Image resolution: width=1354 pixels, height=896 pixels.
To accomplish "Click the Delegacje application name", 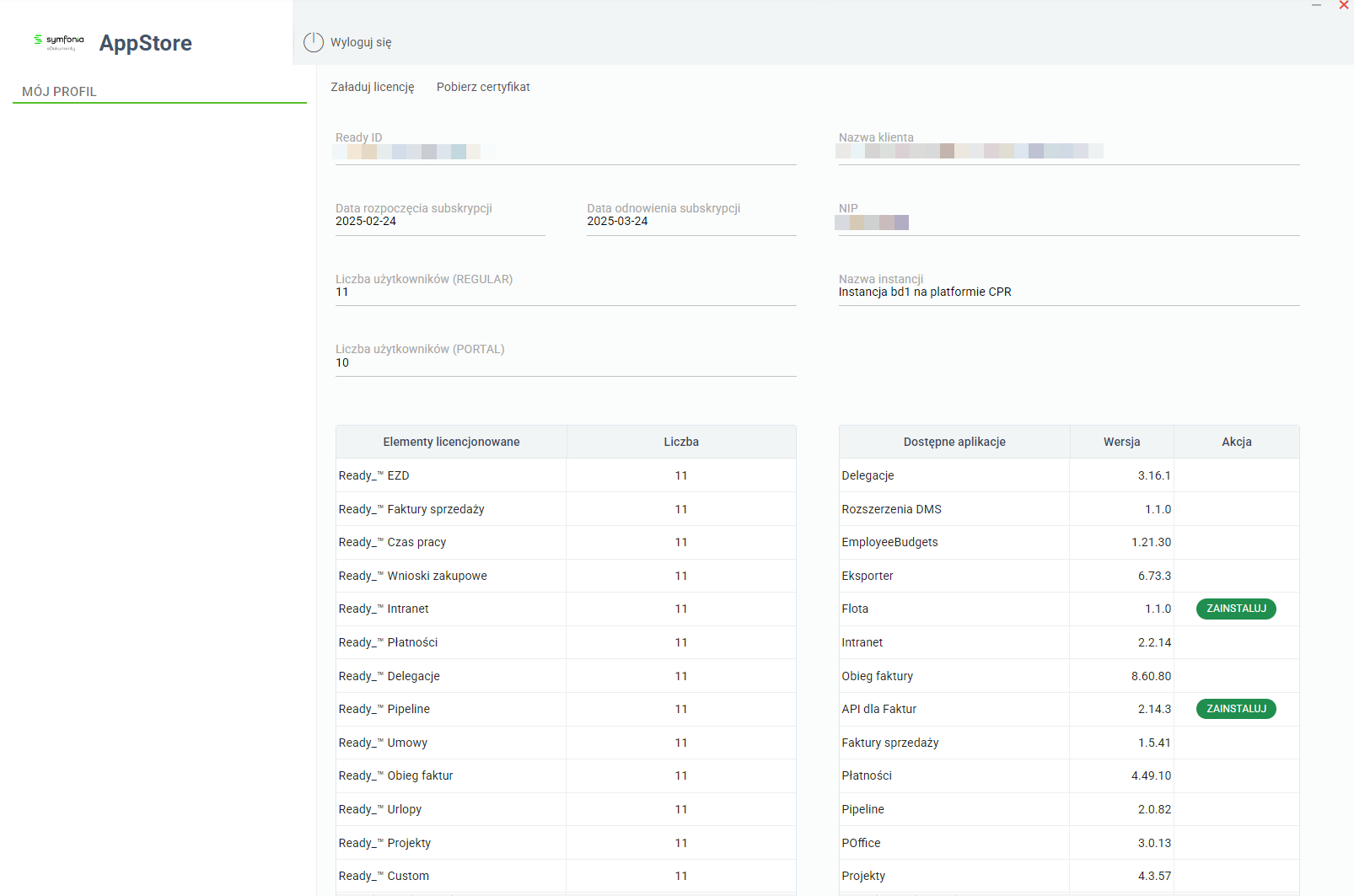I will click(x=868, y=475).
